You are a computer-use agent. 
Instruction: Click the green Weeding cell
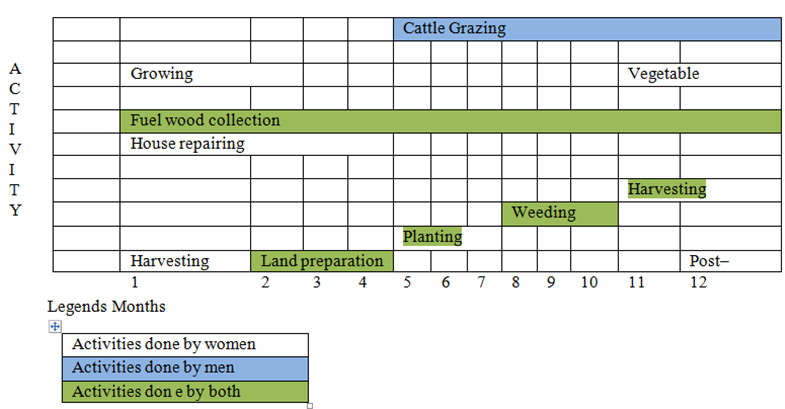tap(559, 213)
